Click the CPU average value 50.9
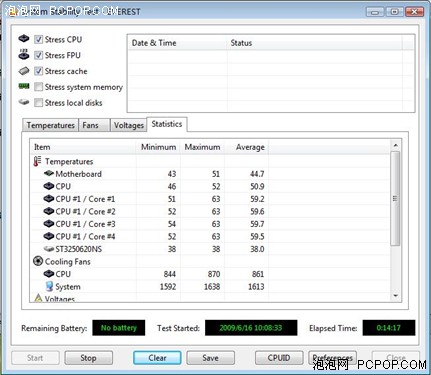The image size is (431, 375). [257, 186]
